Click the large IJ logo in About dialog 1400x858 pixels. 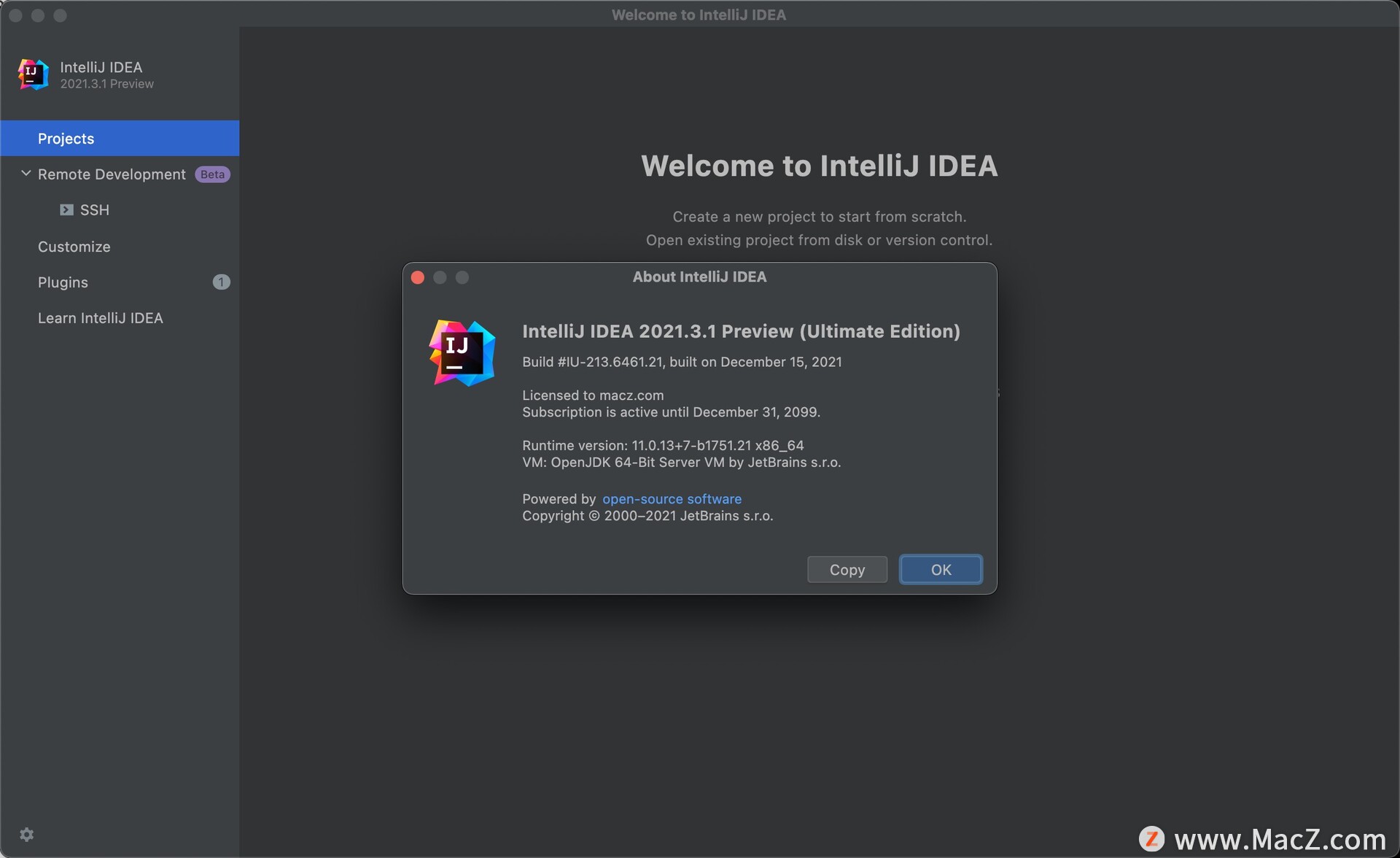(462, 353)
